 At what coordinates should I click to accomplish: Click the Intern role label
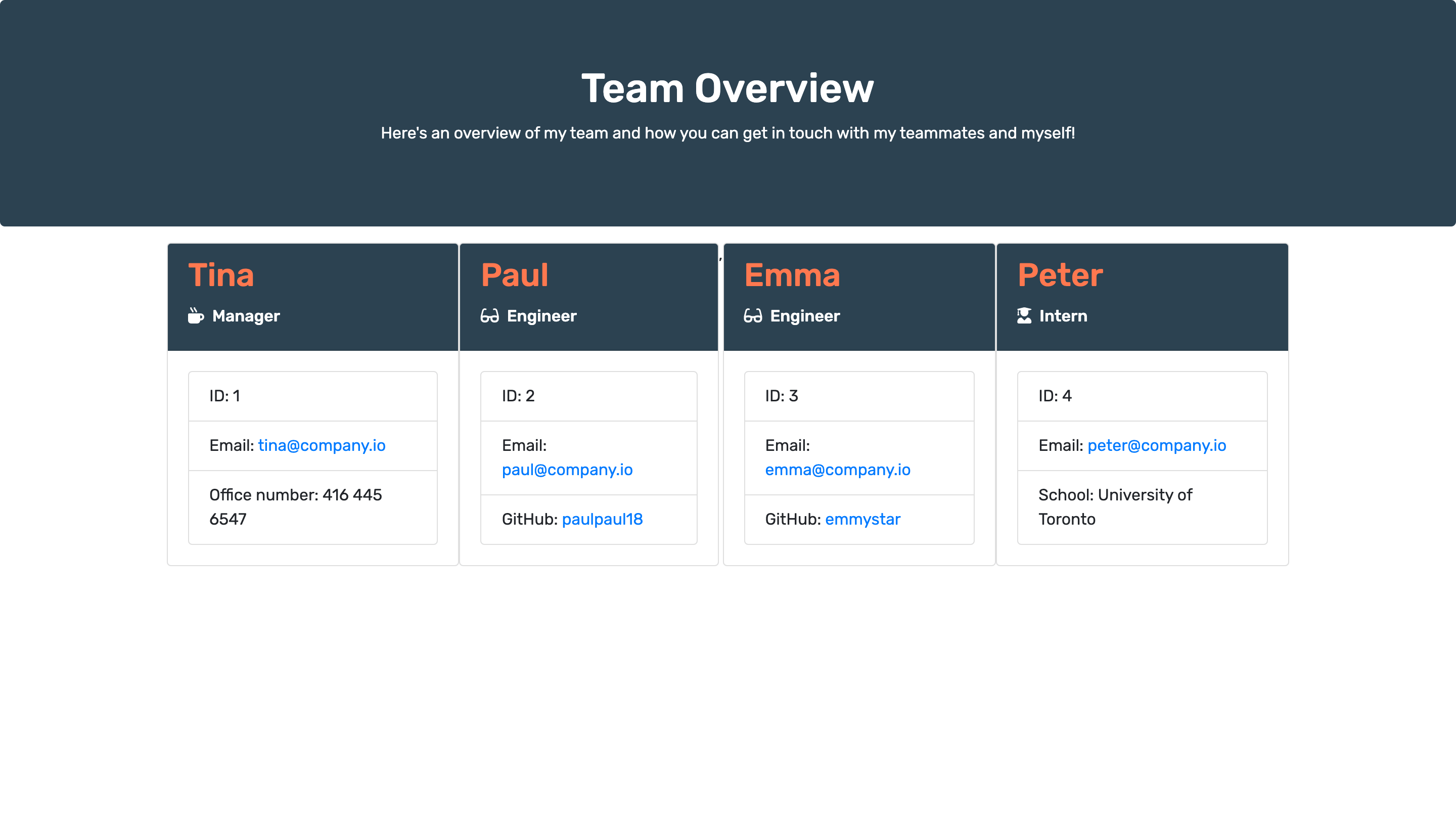click(1063, 315)
